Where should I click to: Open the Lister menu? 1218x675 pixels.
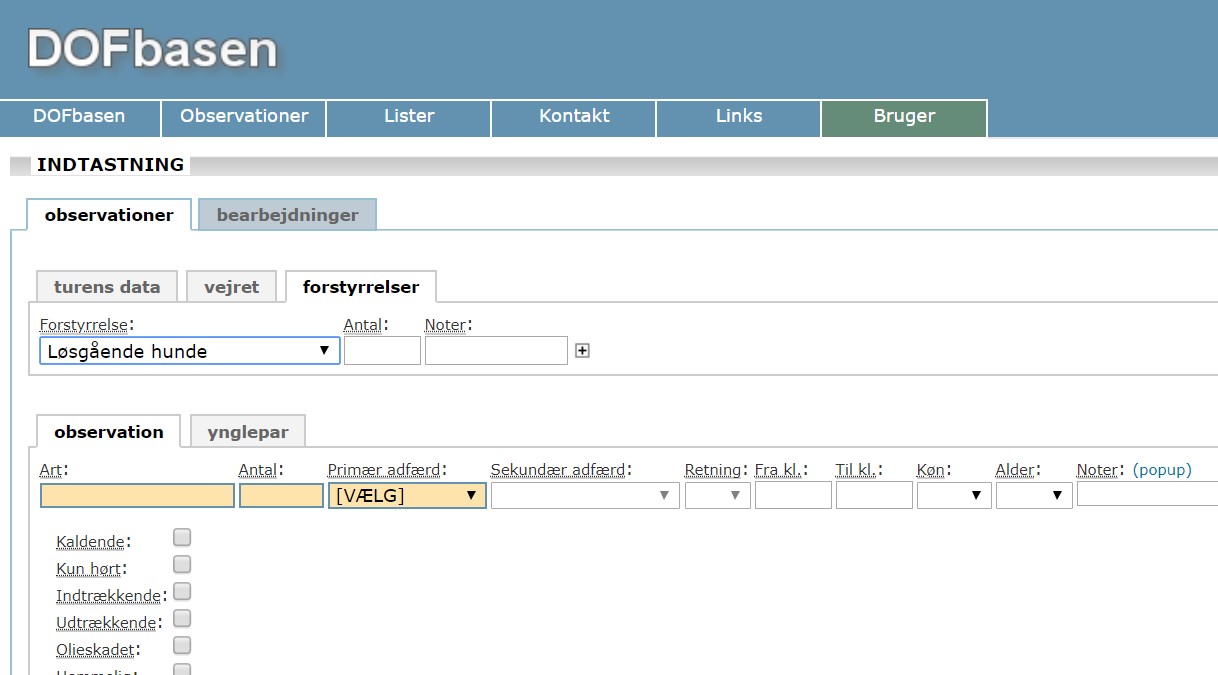coord(409,117)
